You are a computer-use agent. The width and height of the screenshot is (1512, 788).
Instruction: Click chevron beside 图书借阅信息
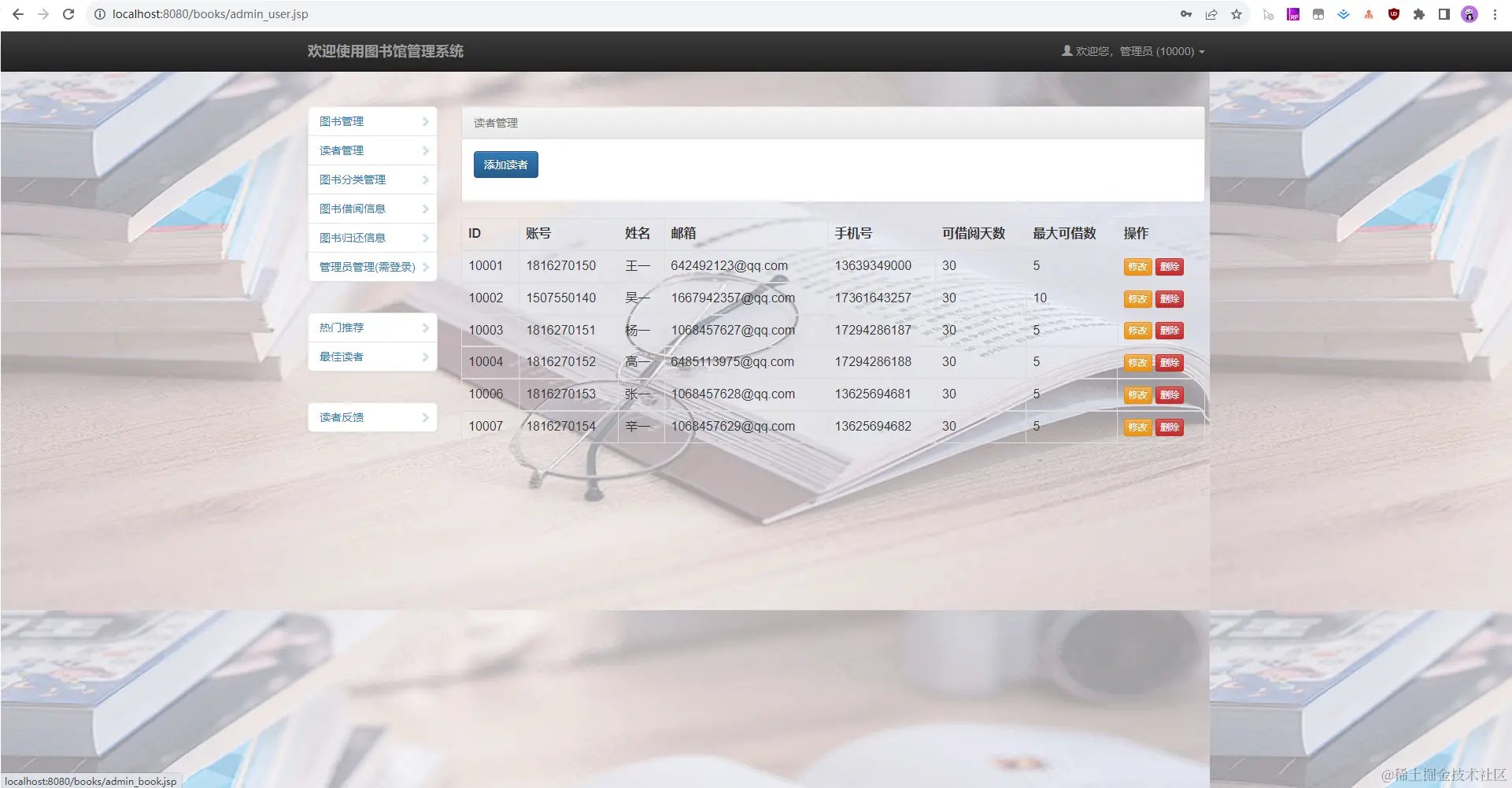tap(425, 209)
